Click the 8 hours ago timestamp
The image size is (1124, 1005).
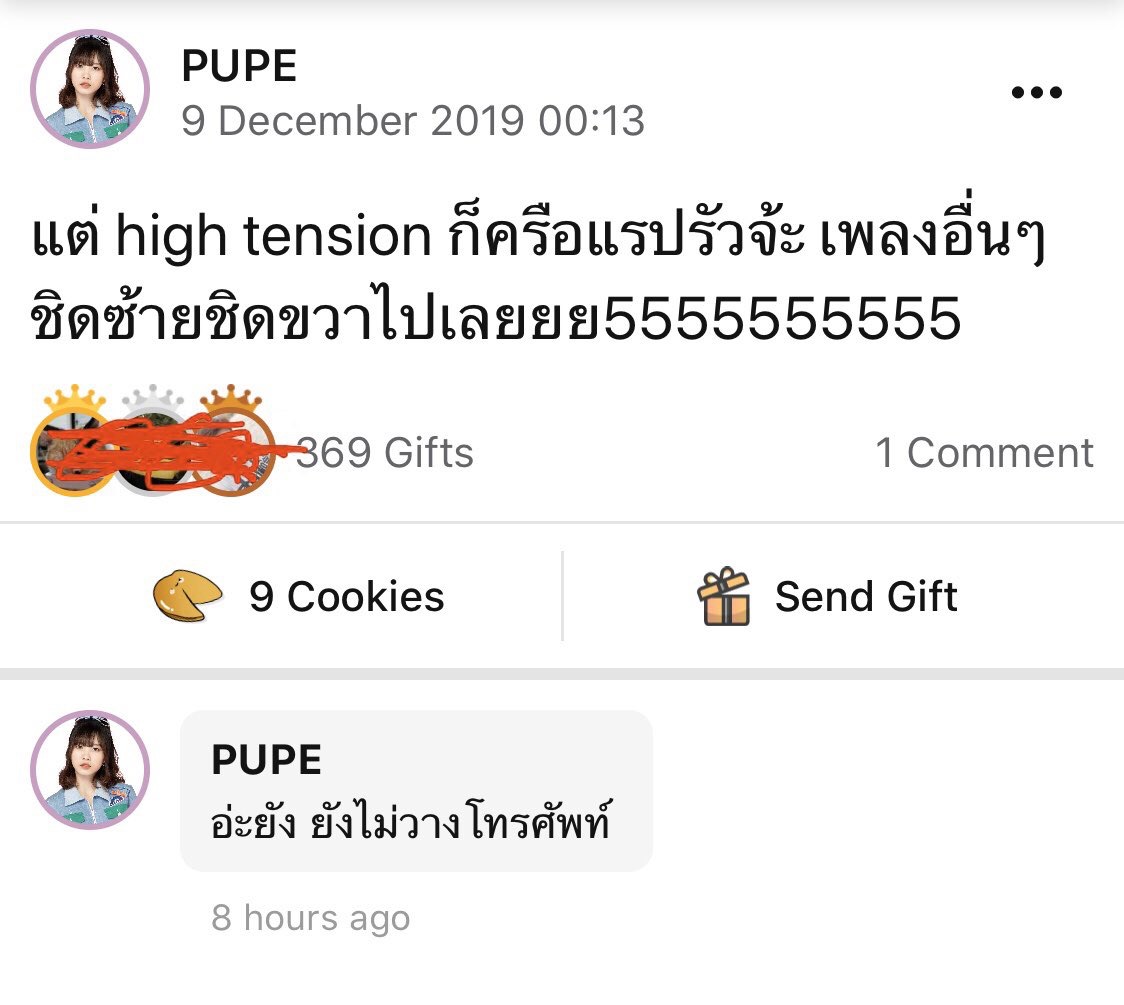(x=310, y=918)
